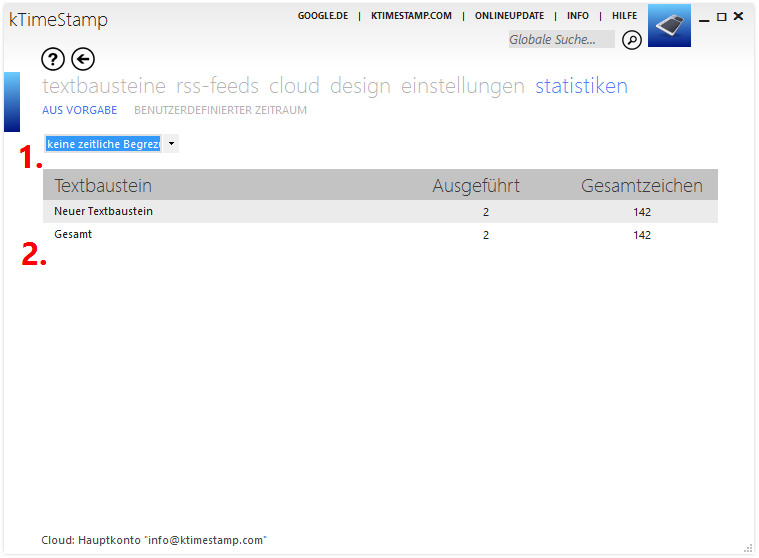The height and width of the screenshot is (558, 759).
Task: Click Ausgeführt value 2 in Neuer Textbaustein row
Action: [486, 212]
